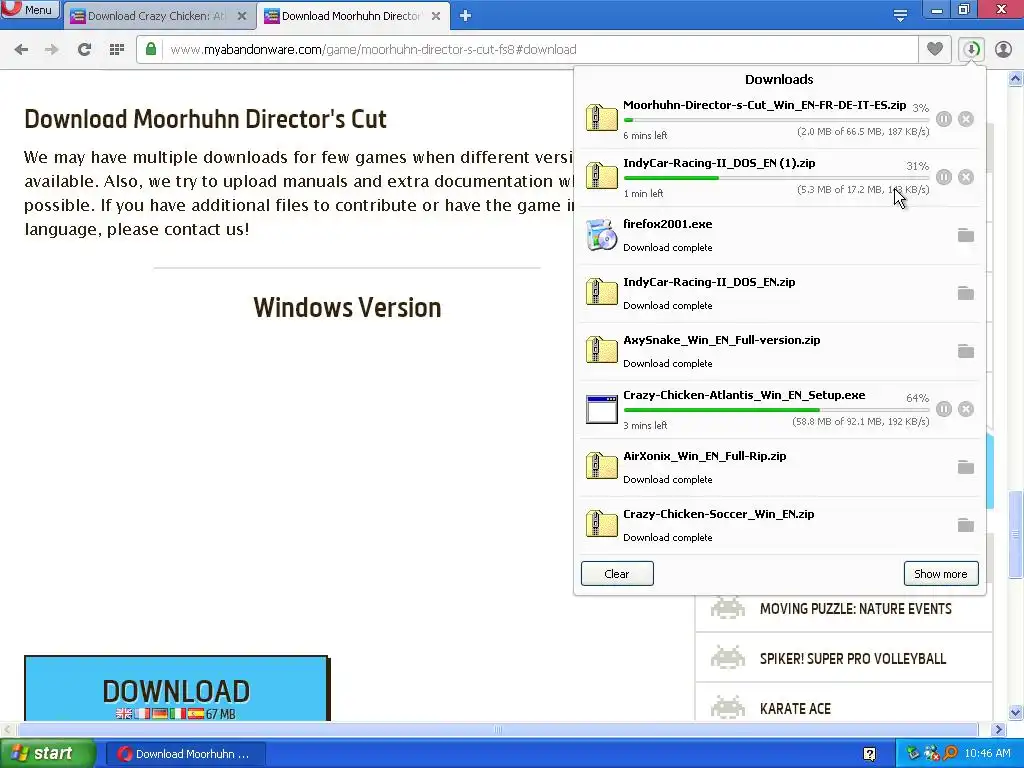Click the green security padlock icon
1024x768 pixels.
point(151,49)
